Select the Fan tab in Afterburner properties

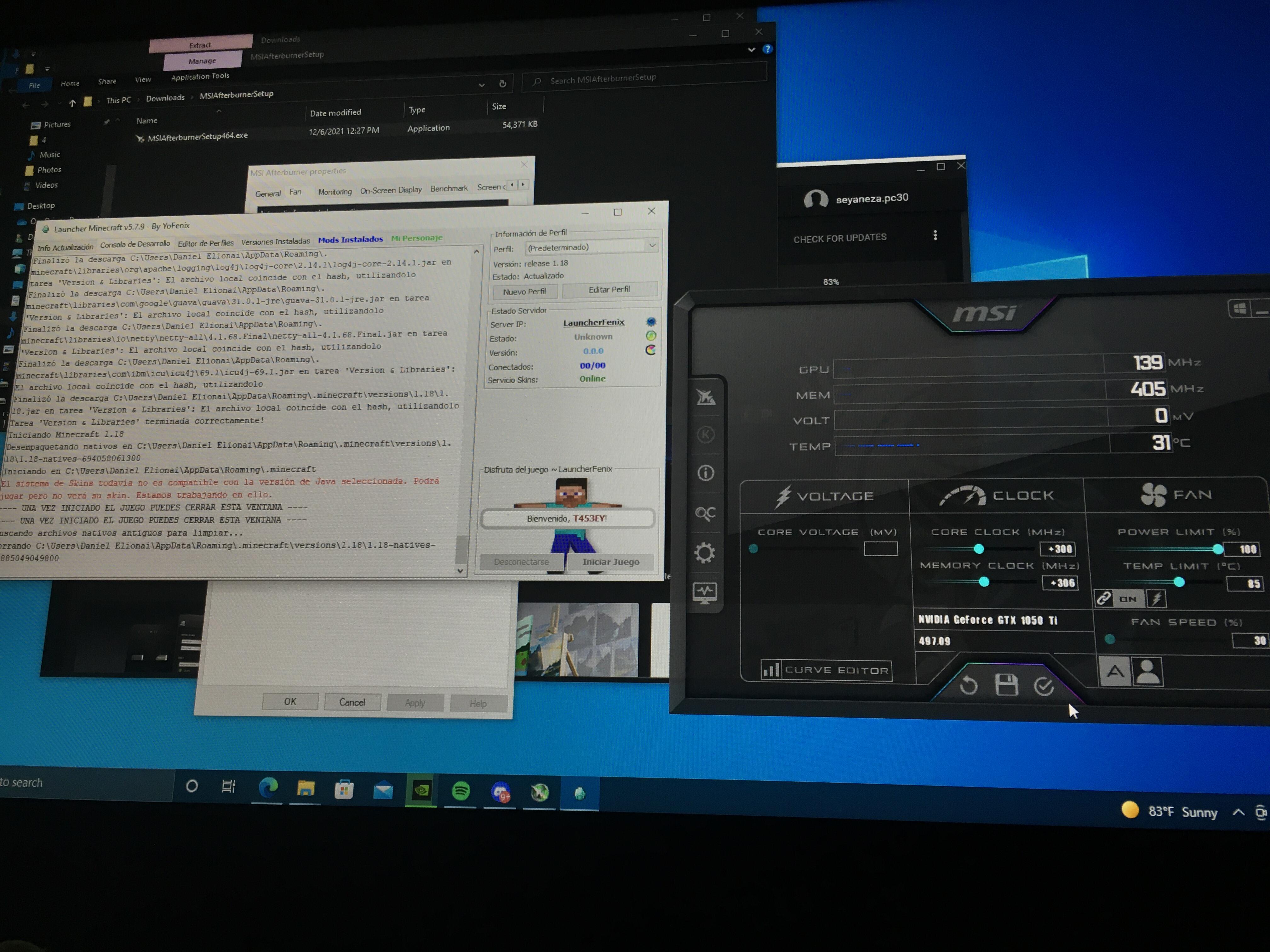[295, 192]
